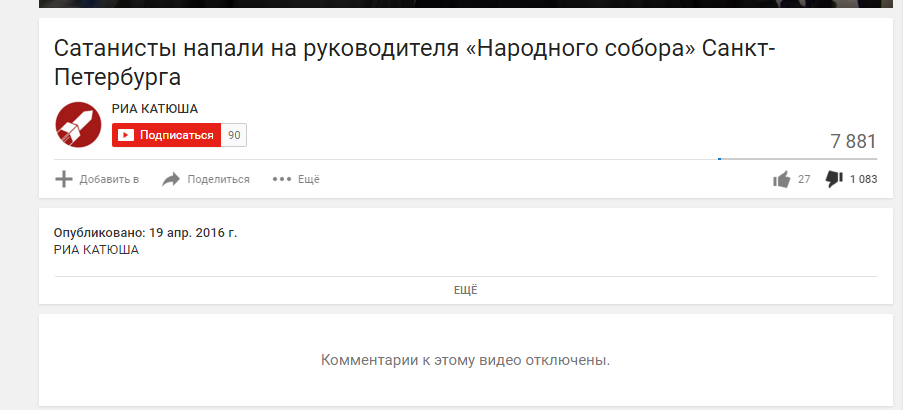912x410 pixels.
Task: Click the like count 27
Action: [x=804, y=179]
